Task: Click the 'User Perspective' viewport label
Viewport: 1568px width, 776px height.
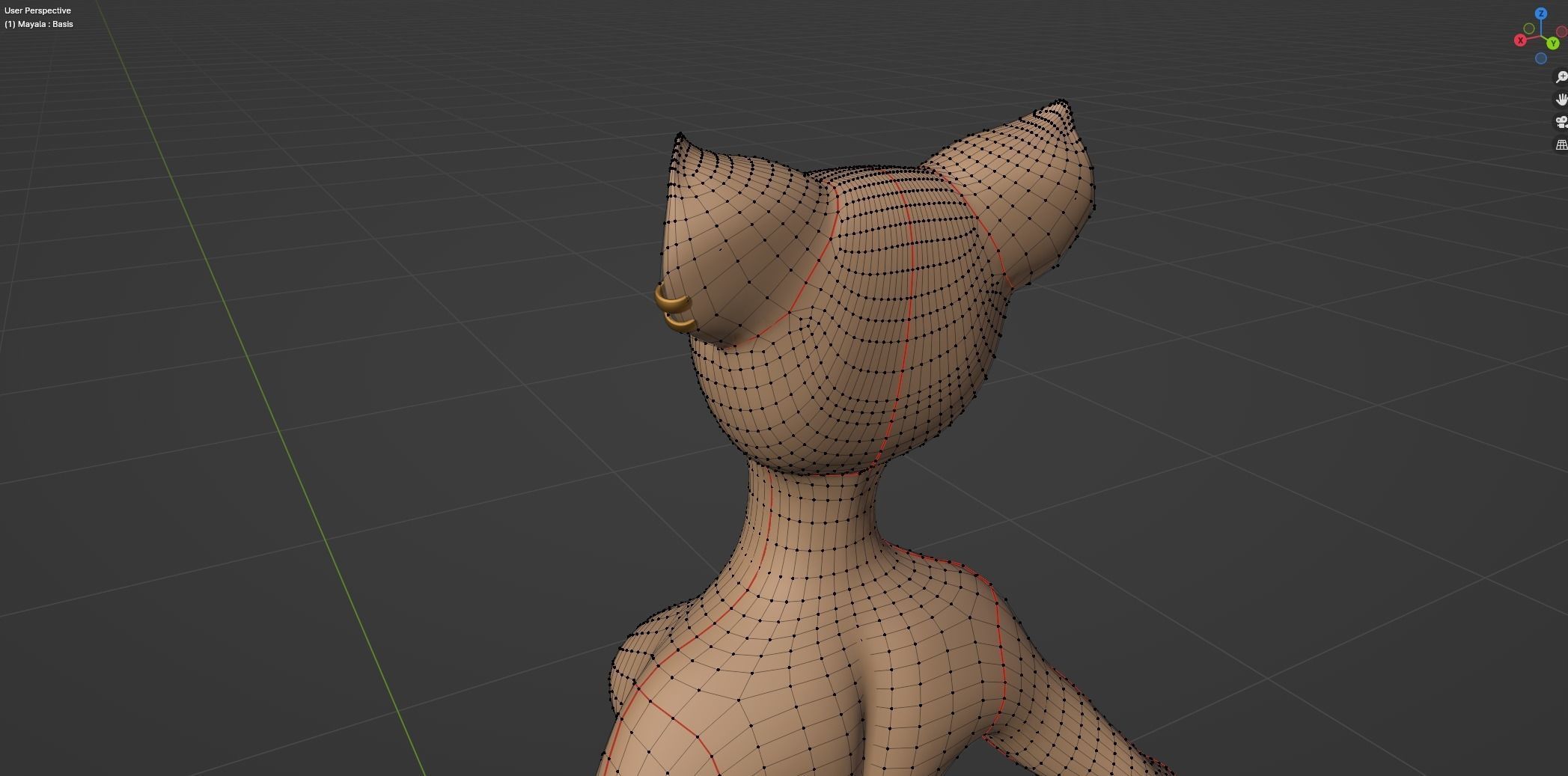Action: (37, 10)
